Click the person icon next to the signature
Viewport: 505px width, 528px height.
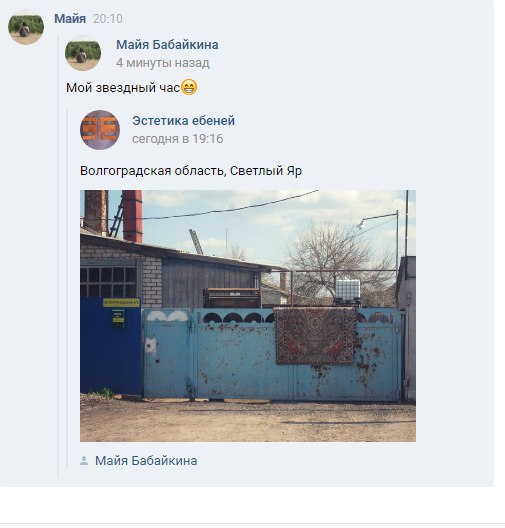point(84,461)
